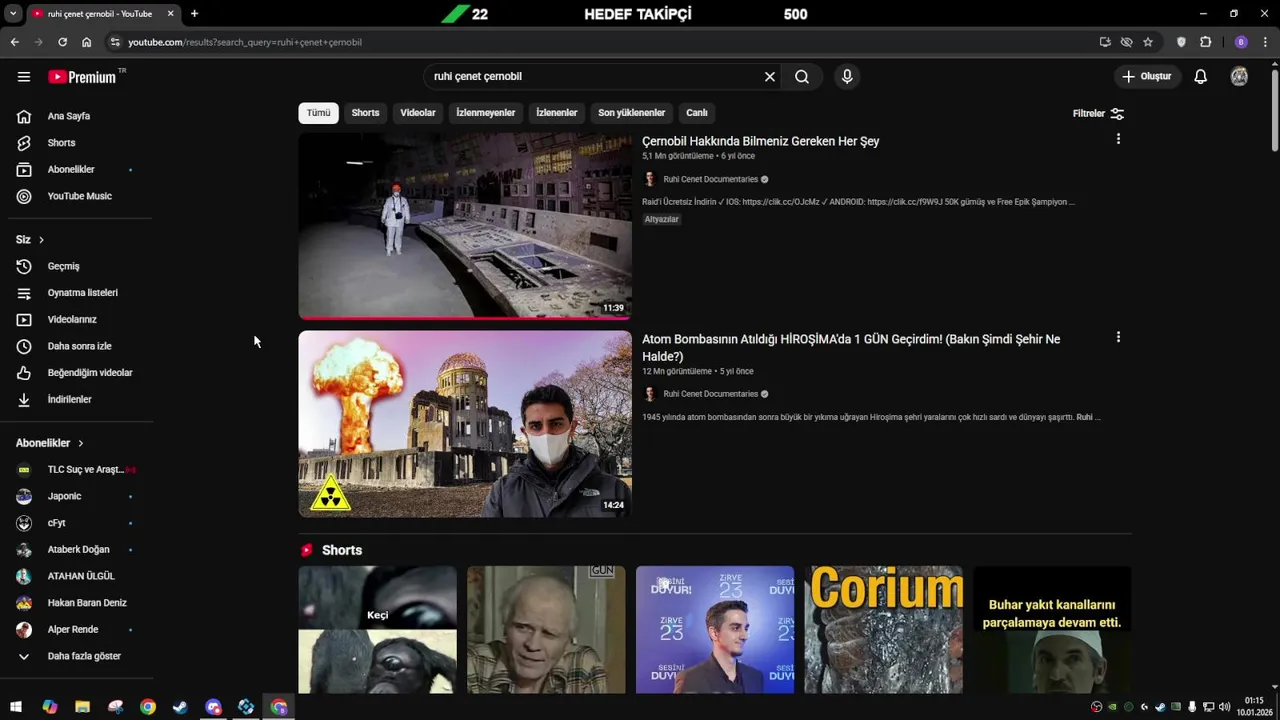
Task: Open Steam from the taskbar
Action: coord(180,707)
